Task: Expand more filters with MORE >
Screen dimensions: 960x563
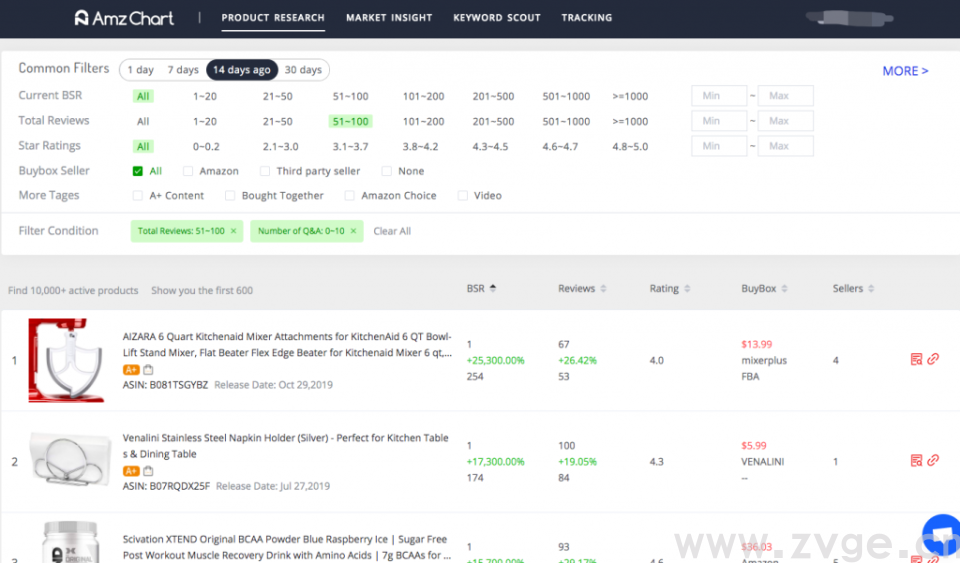Action: [905, 71]
